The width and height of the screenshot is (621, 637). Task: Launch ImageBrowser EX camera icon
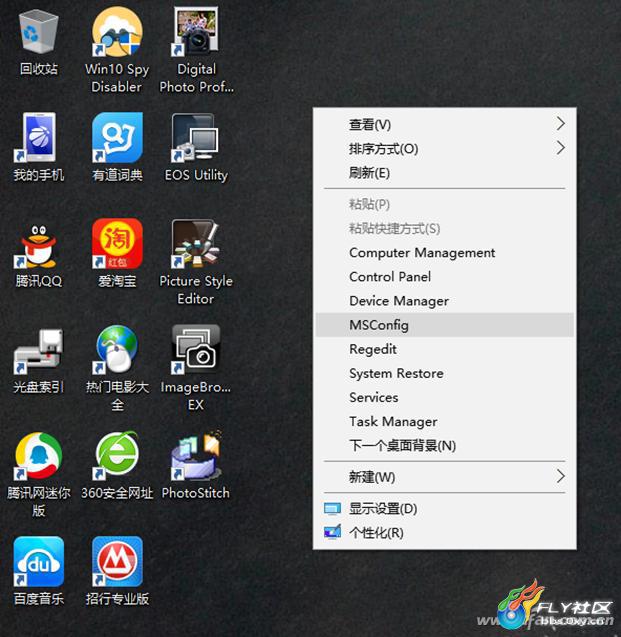(196, 349)
